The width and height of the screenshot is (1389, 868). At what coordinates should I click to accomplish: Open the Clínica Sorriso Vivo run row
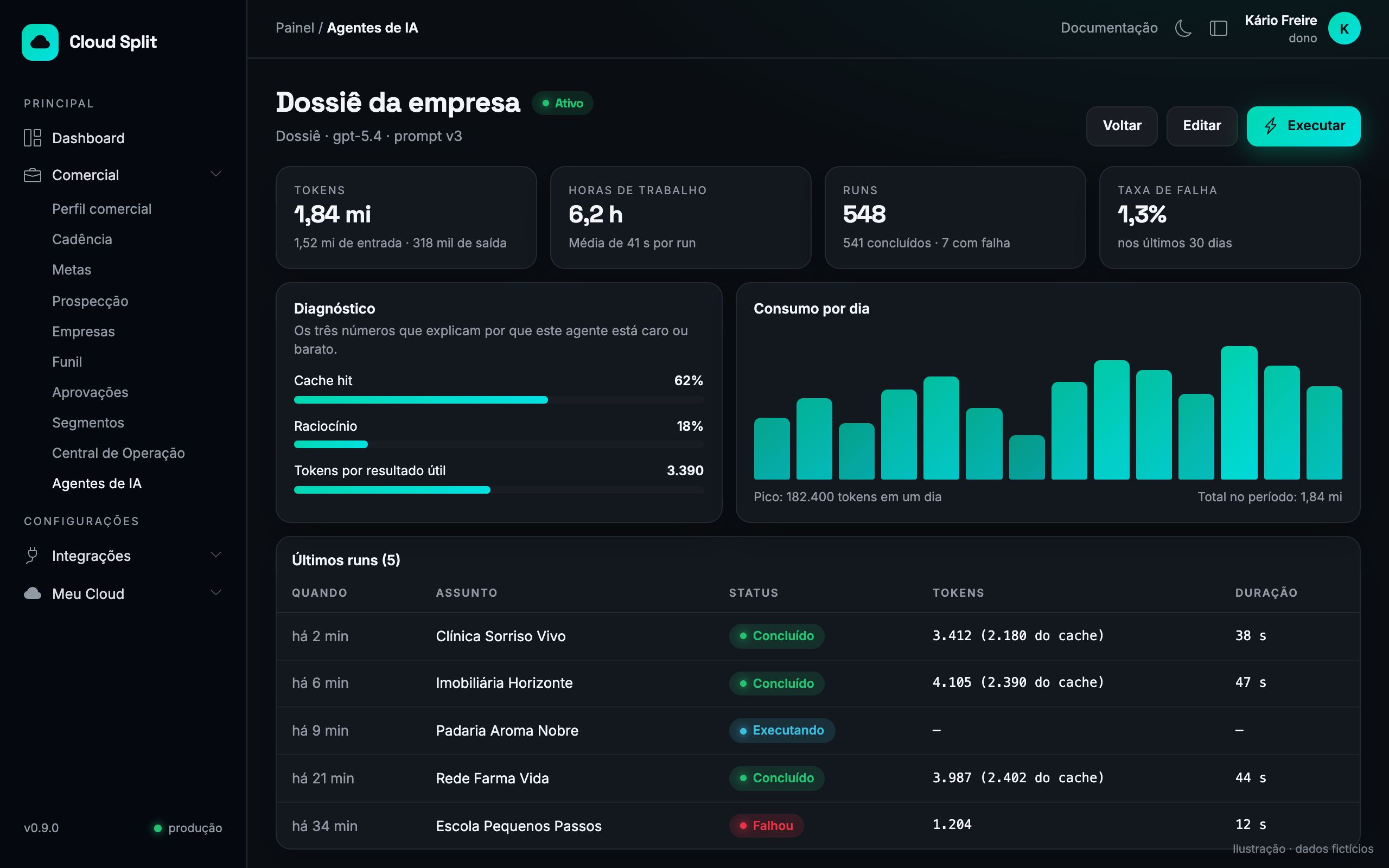pos(817,636)
